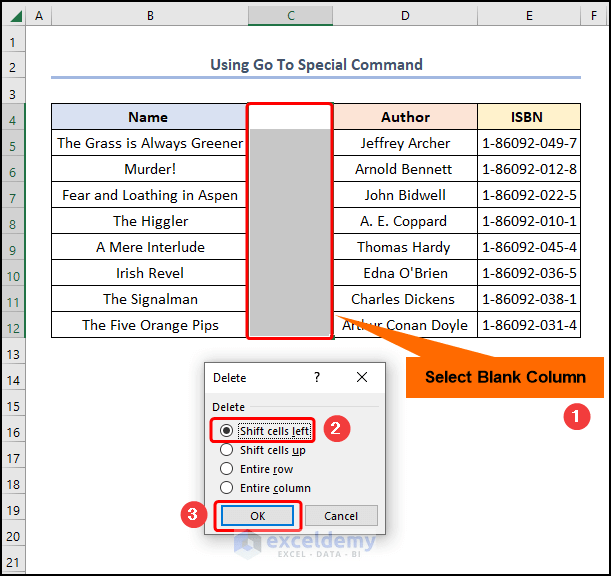Viewport: 611px width, 576px height.
Task: Click cell 'The Grass is Always Greener'
Action: 148,143
